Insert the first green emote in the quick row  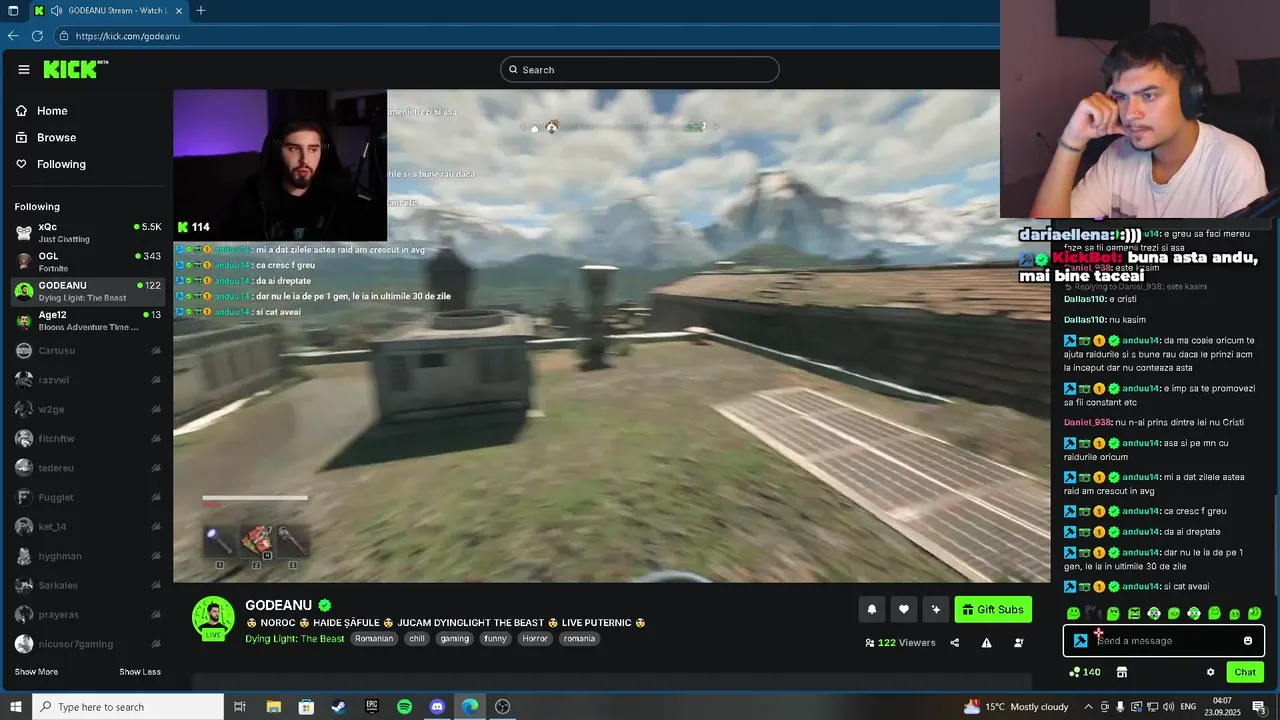1073,613
